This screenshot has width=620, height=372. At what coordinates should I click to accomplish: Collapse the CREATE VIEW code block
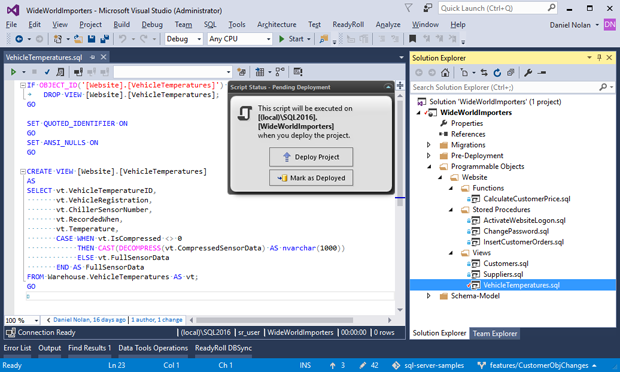[23, 172]
